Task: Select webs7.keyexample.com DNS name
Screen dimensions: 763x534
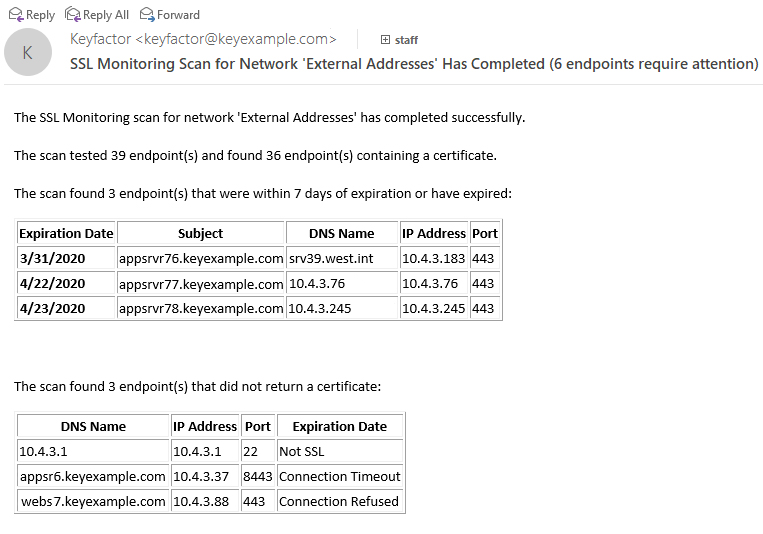Action: [x=93, y=501]
